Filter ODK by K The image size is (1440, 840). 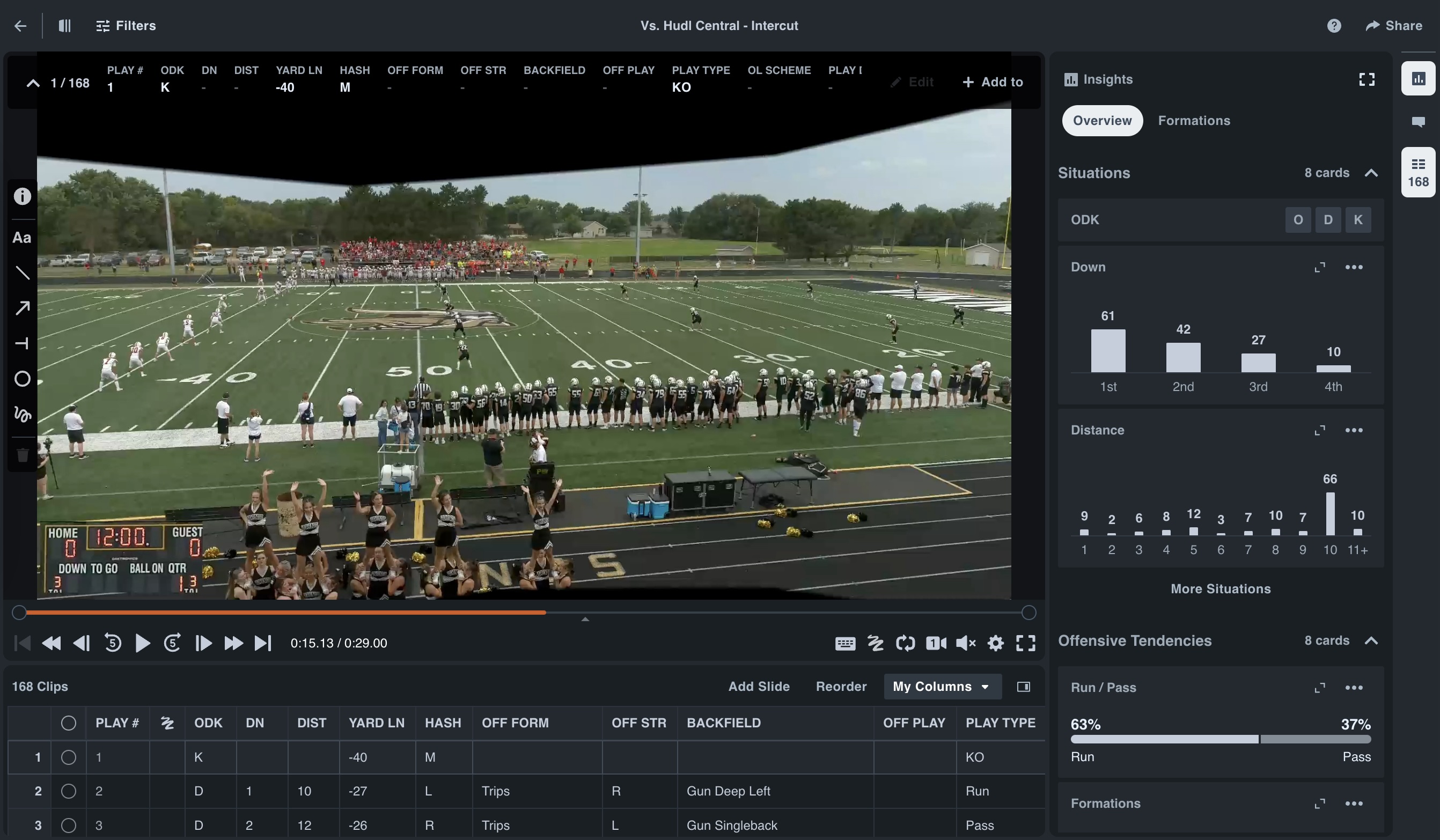pos(1358,220)
